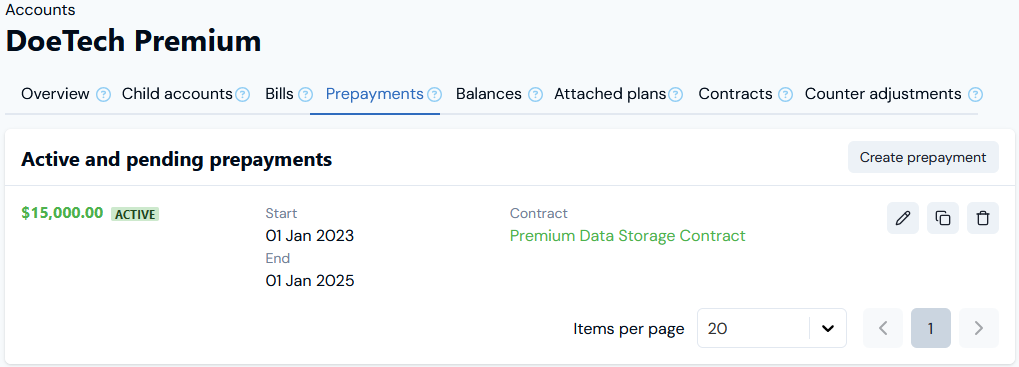Viewport: 1019px width, 367px height.
Task: Open the help icon next to Overview
Action: click(x=103, y=95)
